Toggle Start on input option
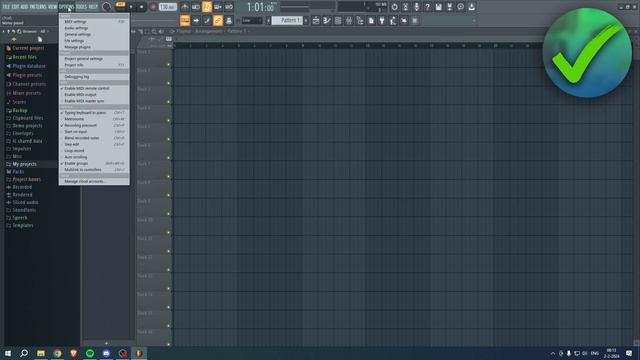This screenshot has height=360, width=640. point(94,132)
